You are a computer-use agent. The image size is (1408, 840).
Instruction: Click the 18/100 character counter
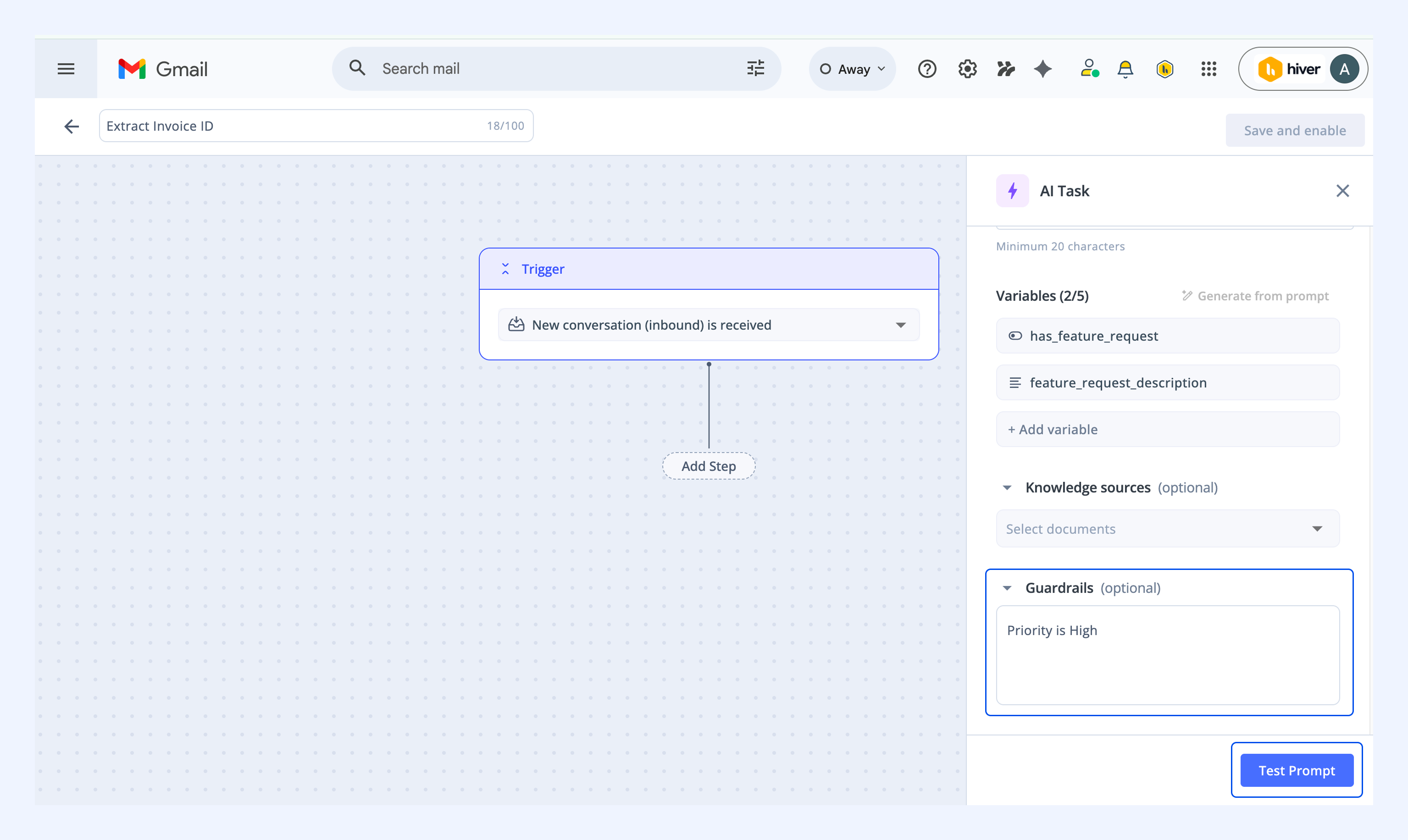505,126
